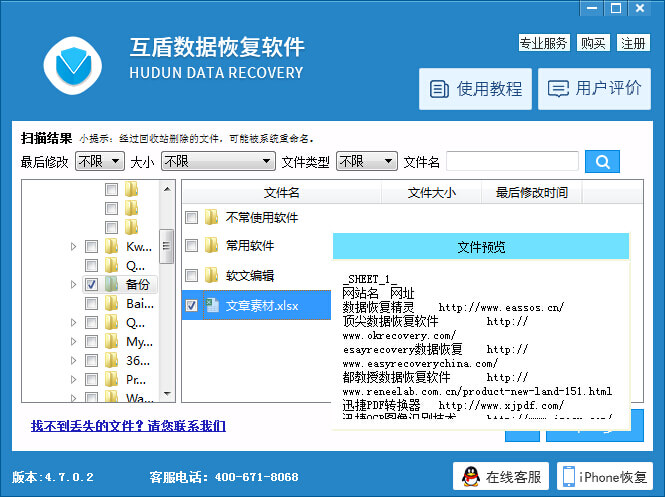The image size is (665, 497).
Task: Click the My... folder icon in tree
Action: (111, 341)
